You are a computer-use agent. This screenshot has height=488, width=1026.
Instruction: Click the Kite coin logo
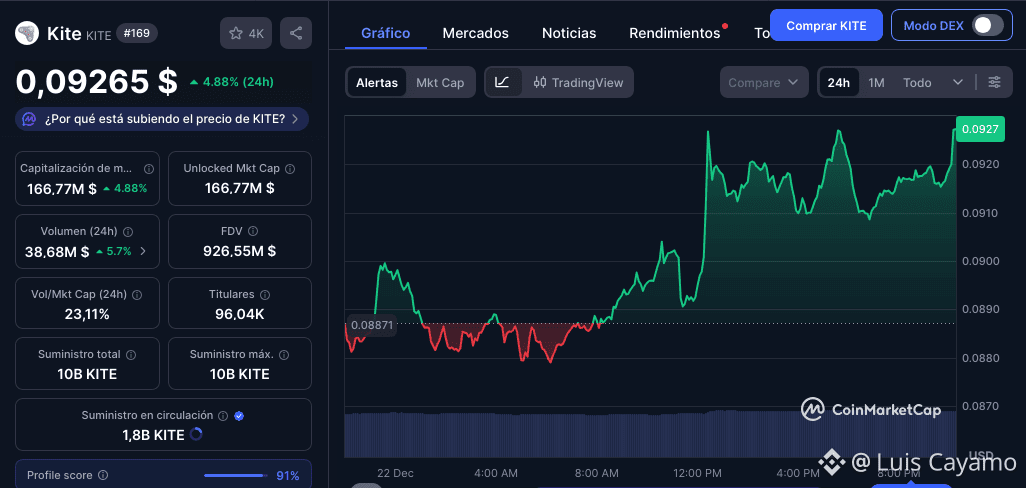pos(27,33)
